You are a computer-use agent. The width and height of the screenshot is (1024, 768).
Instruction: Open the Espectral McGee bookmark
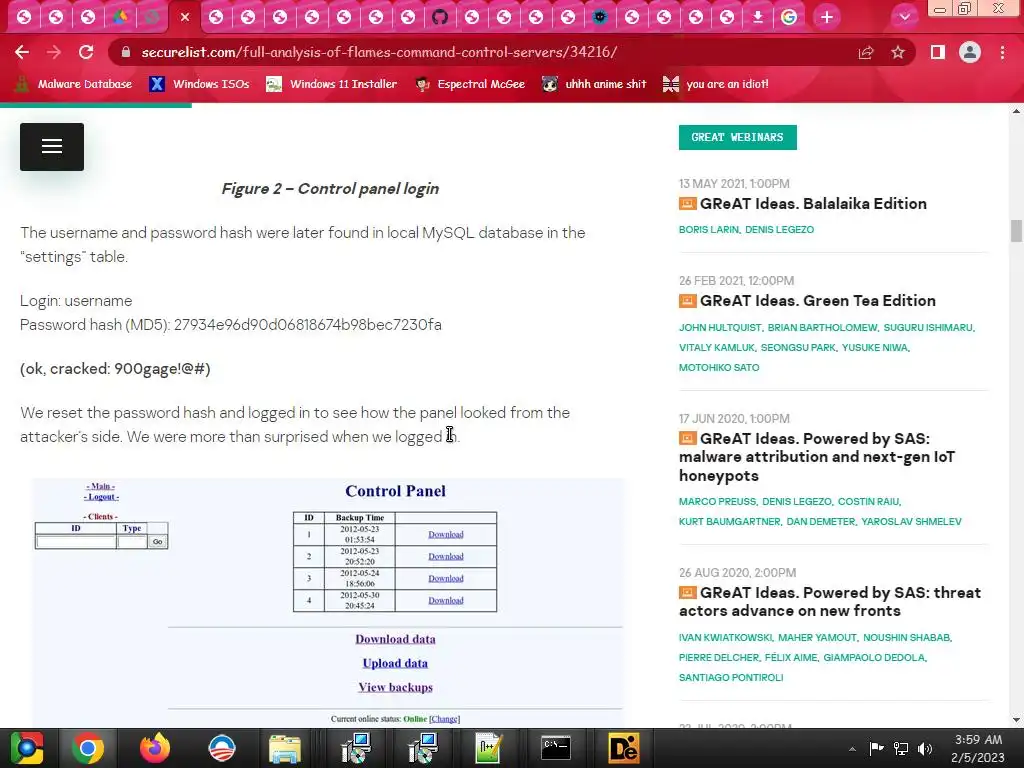point(470,84)
